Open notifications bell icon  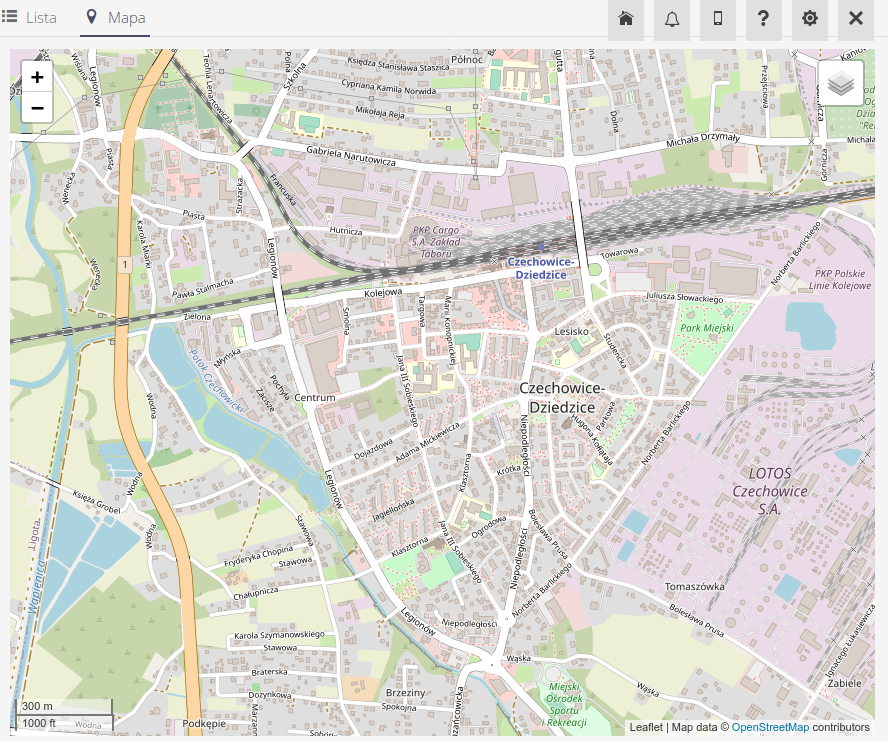point(672,19)
